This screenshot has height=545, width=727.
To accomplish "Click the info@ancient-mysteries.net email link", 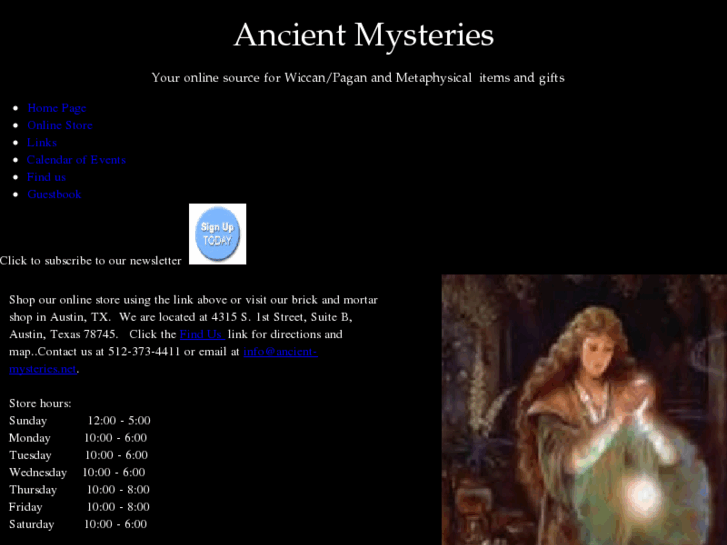I will tap(280, 352).
